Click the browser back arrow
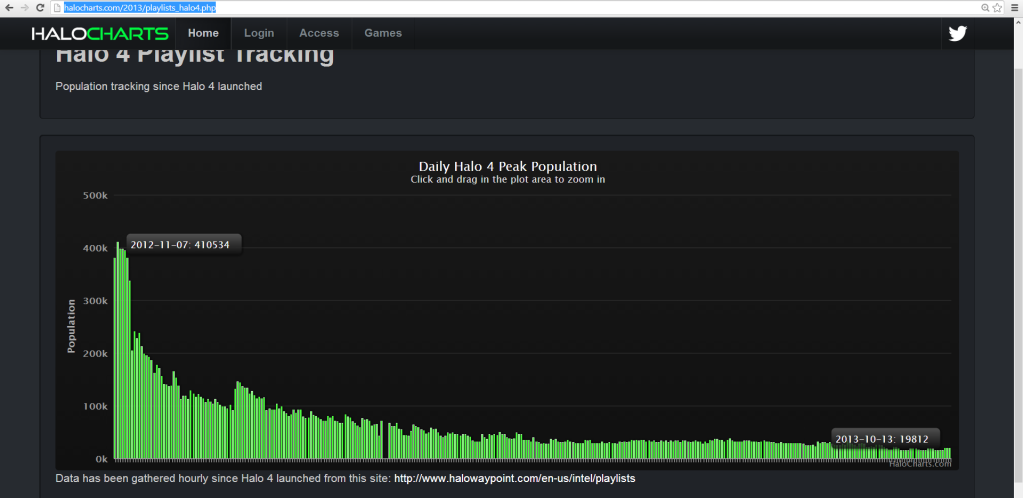Screen dimensions: 1023x498 pyautogui.click(x=8, y=8)
